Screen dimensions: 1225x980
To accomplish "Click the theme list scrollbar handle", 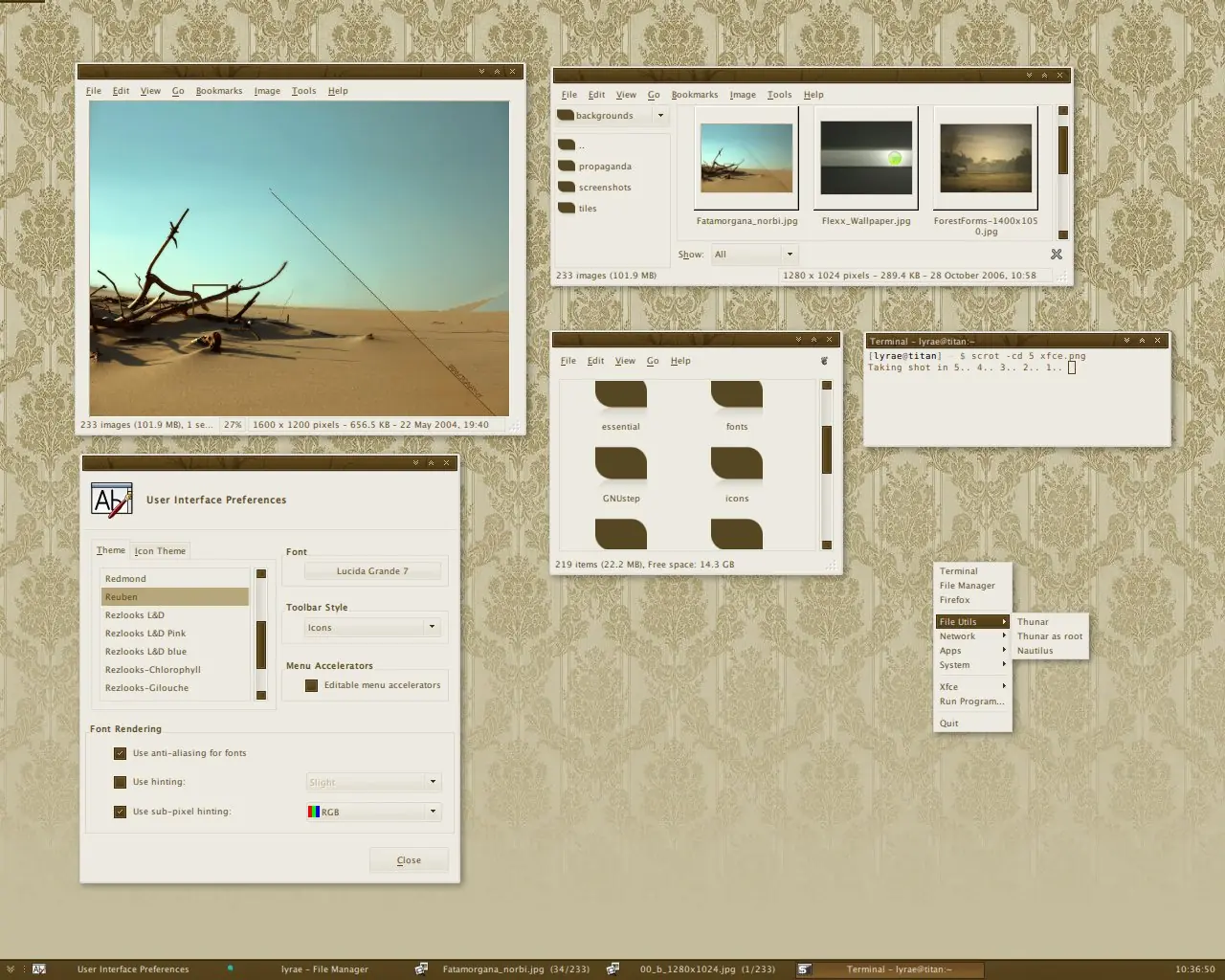I will point(260,632).
